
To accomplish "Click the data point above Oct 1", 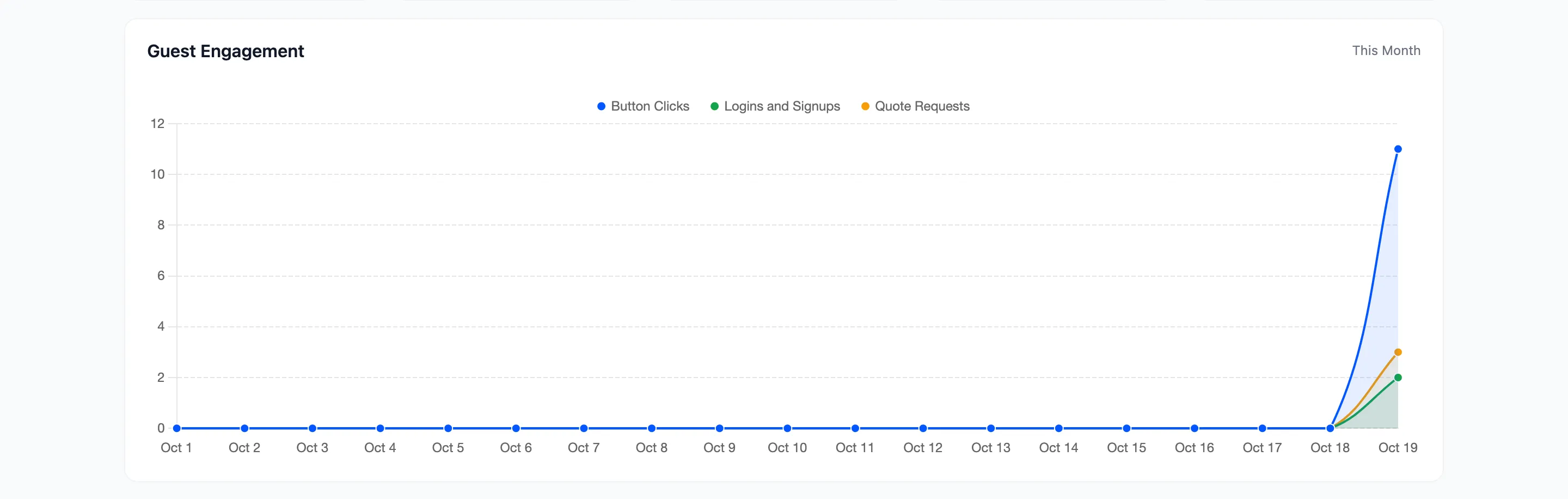I will pos(176,428).
